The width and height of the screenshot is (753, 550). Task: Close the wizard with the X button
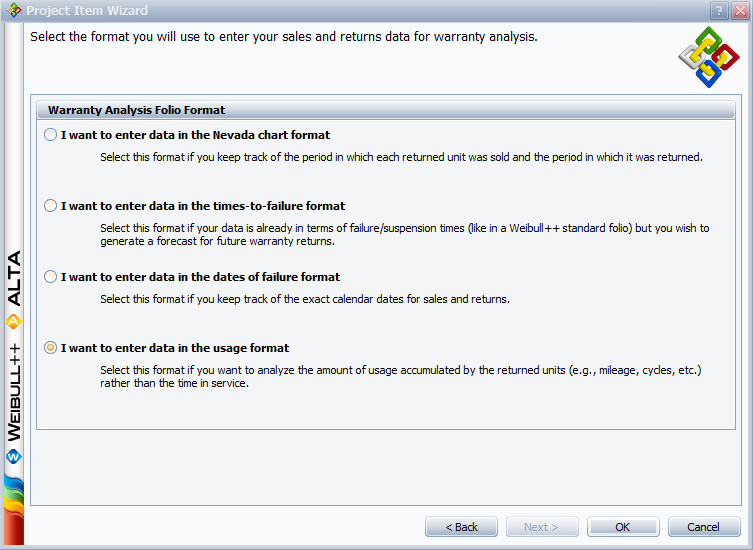tap(738, 10)
